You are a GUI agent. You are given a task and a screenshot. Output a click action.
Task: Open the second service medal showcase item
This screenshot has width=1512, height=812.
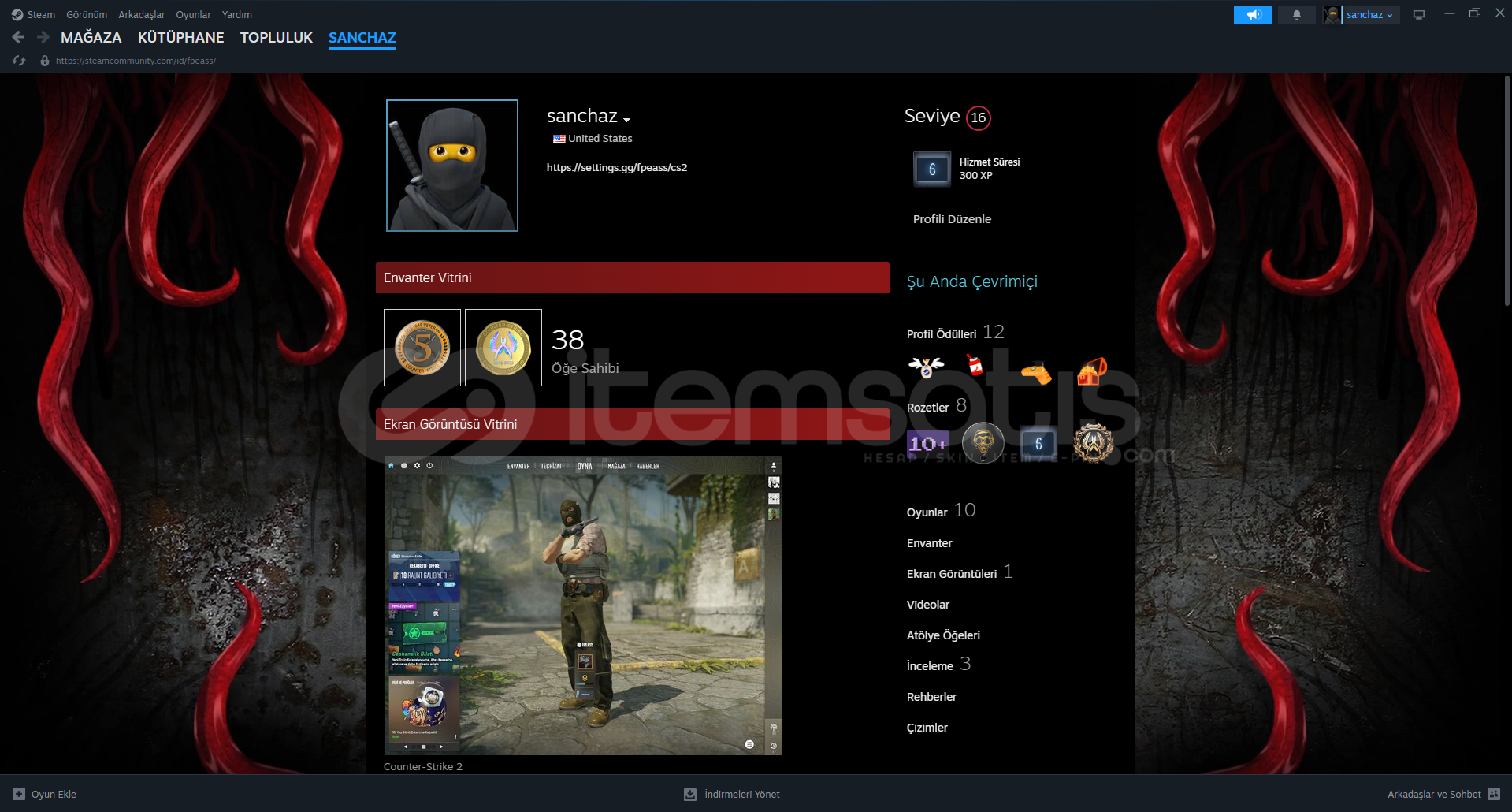click(x=503, y=348)
